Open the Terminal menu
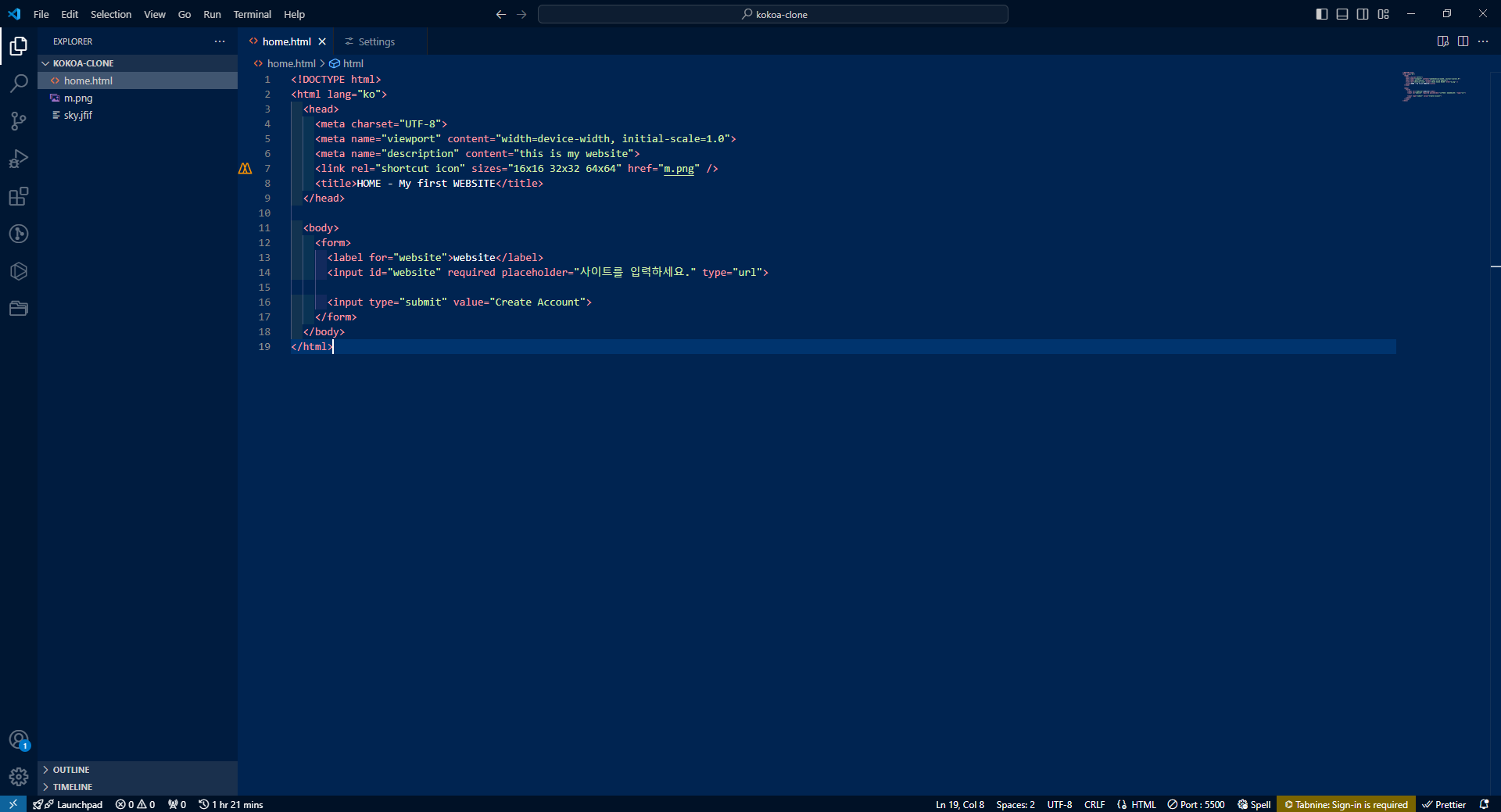1501x812 pixels. pyautogui.click(x=253, y=14)
